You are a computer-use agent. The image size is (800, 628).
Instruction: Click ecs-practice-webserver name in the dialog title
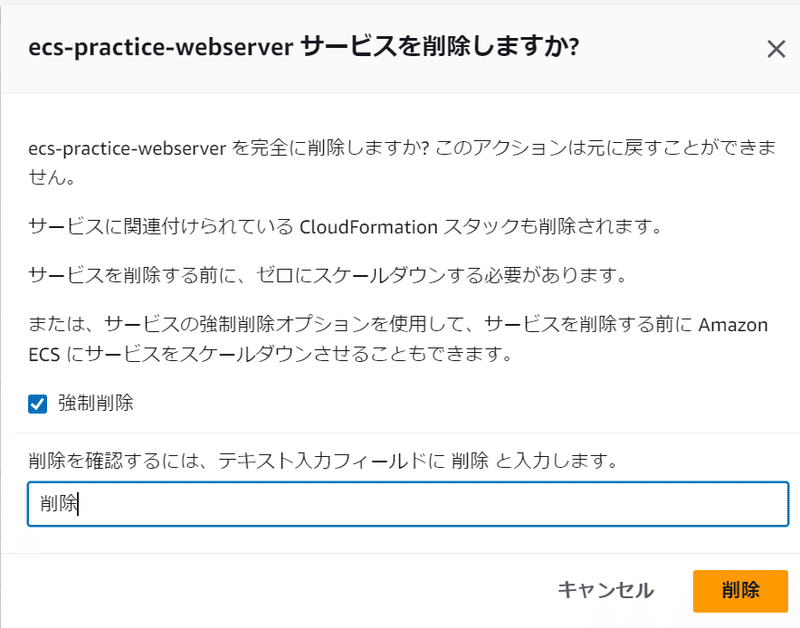pyautogui.click(x=160, y=48)
